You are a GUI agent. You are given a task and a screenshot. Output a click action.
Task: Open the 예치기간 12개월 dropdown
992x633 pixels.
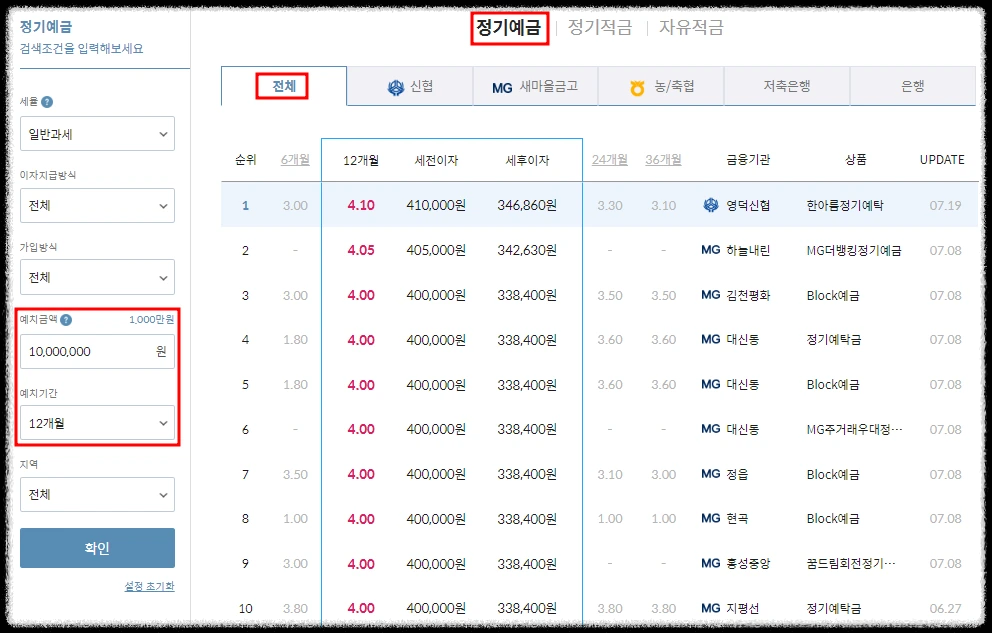click(97, 422)
